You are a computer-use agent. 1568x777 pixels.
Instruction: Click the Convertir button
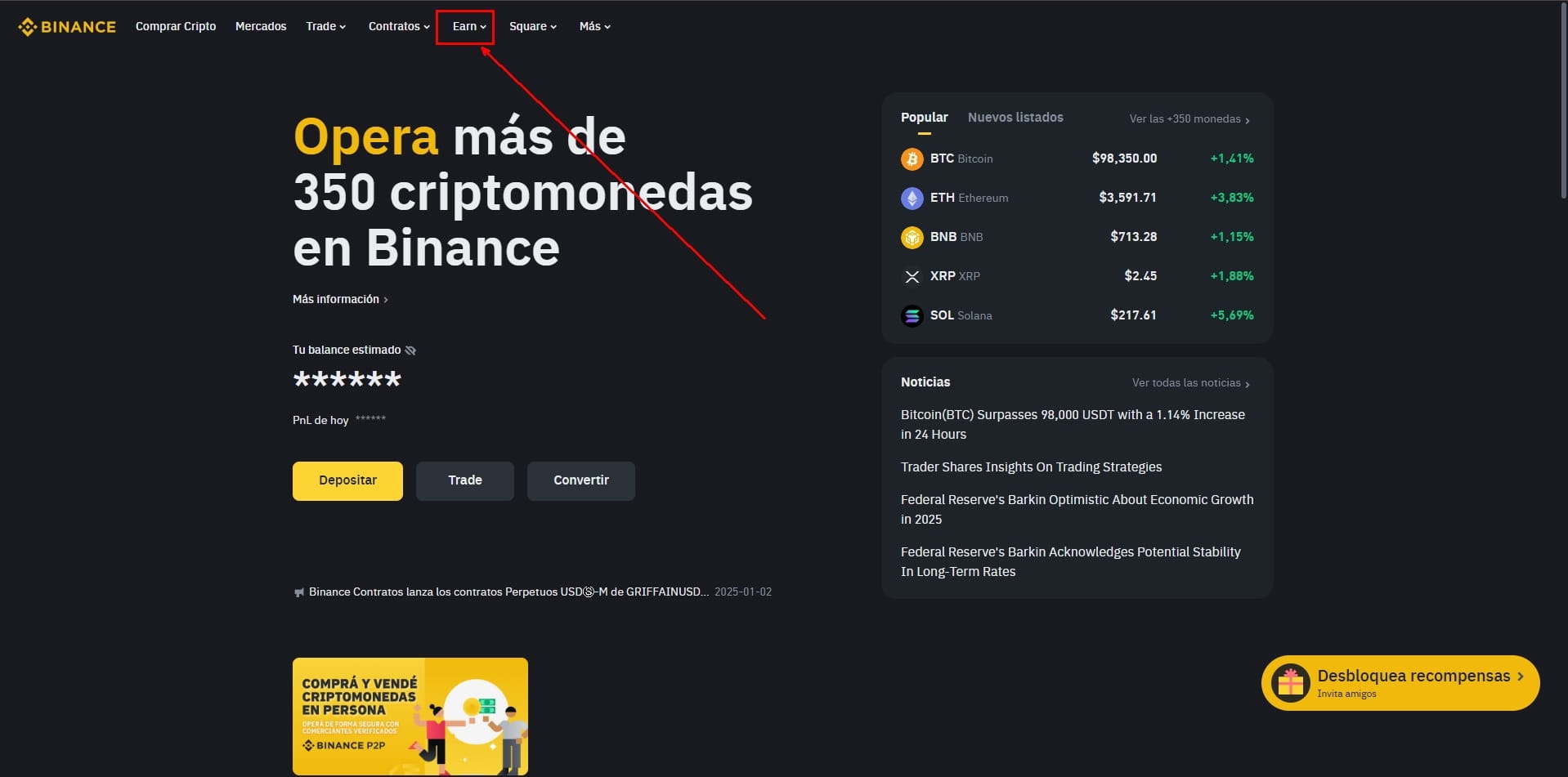coord(581,480)
